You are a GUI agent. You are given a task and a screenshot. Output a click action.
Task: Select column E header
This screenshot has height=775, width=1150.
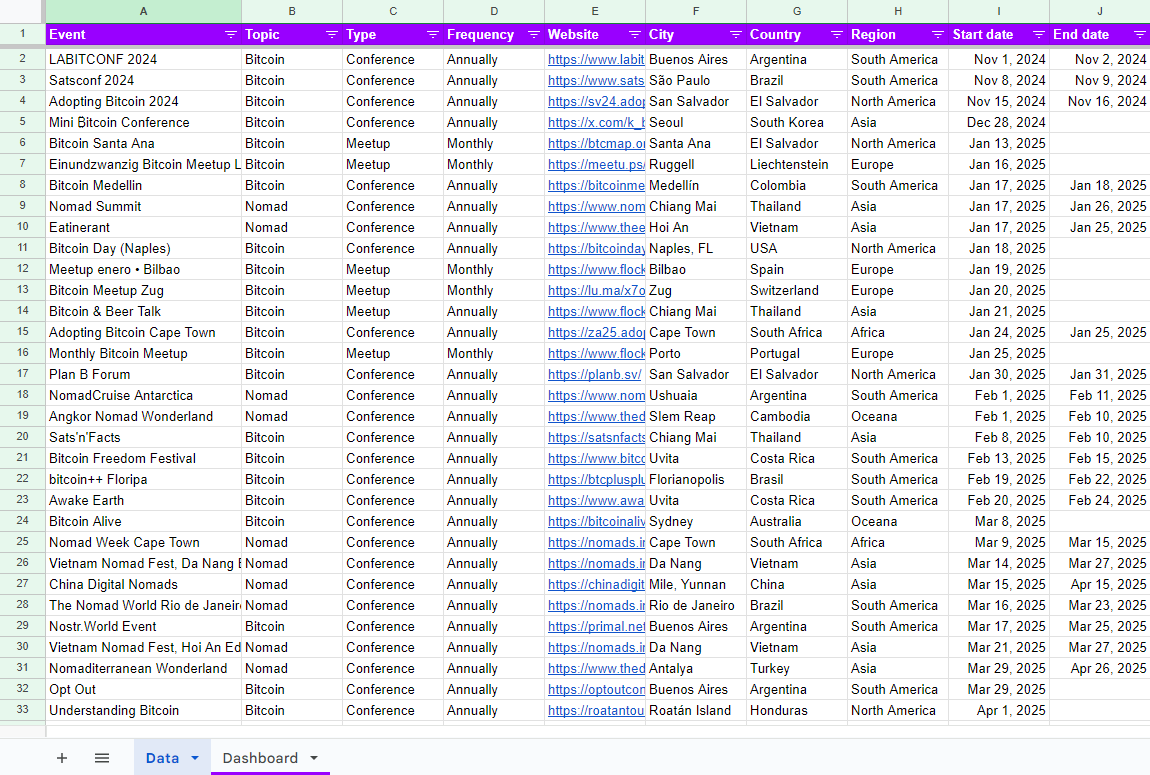595,11
